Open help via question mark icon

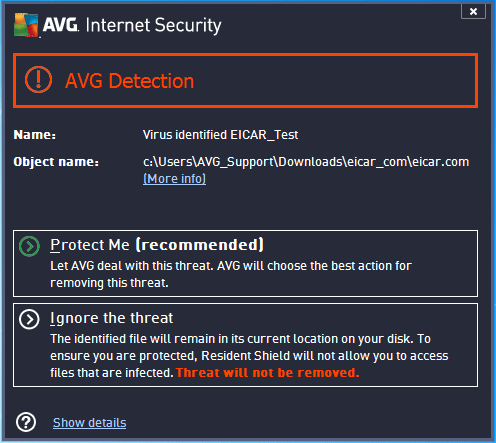click(x=26, y=422)
